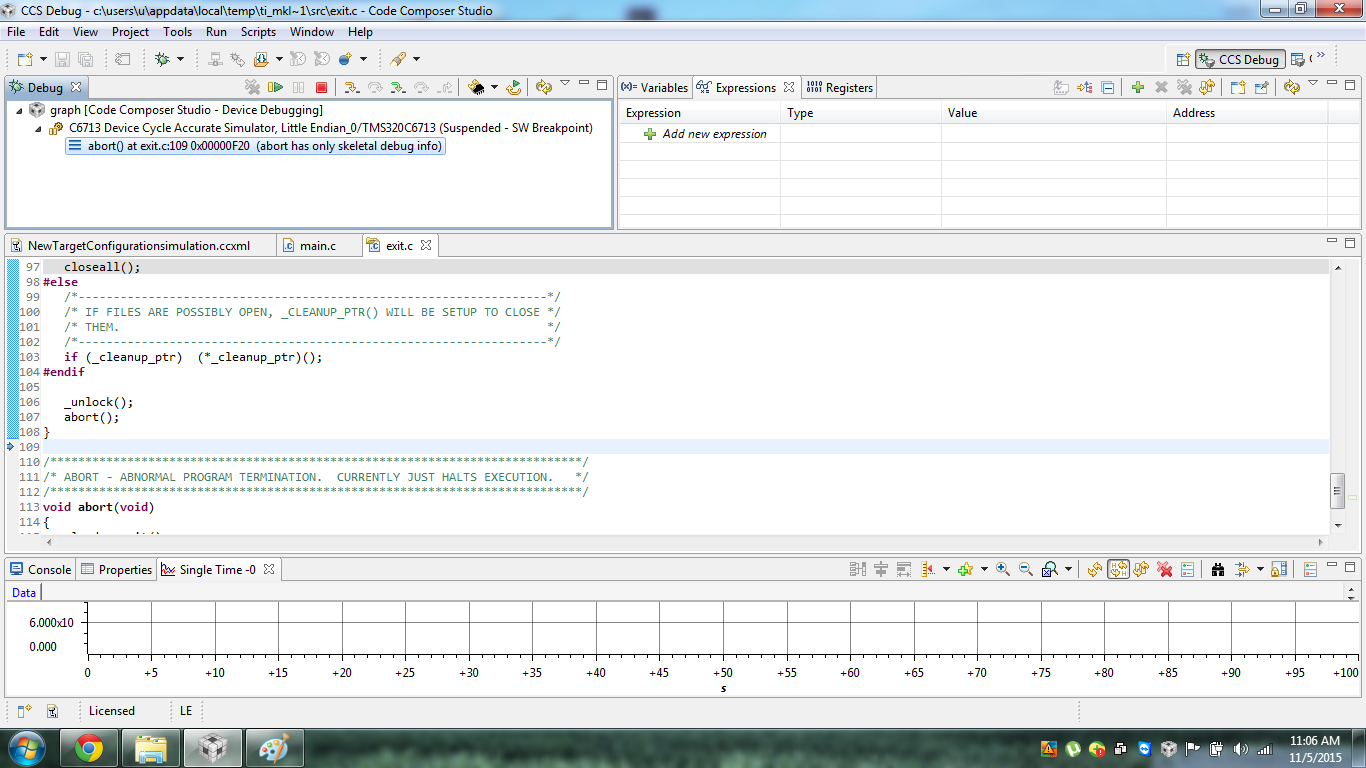Select the abort() at exit.c:109 stack frame
Viewport: 1366px width, 768px height.
[256, 146]
